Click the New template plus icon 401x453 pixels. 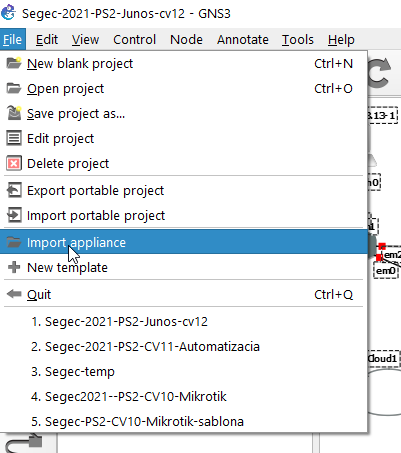click(14, 267)
